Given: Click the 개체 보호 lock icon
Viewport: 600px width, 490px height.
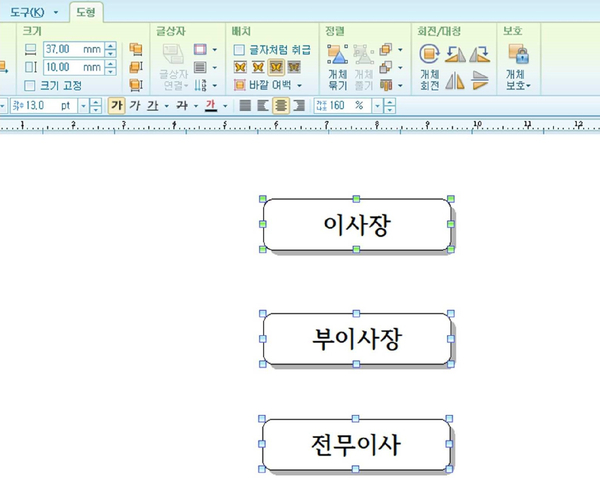Looking at the screenshot, I should (x=518, y=54).
